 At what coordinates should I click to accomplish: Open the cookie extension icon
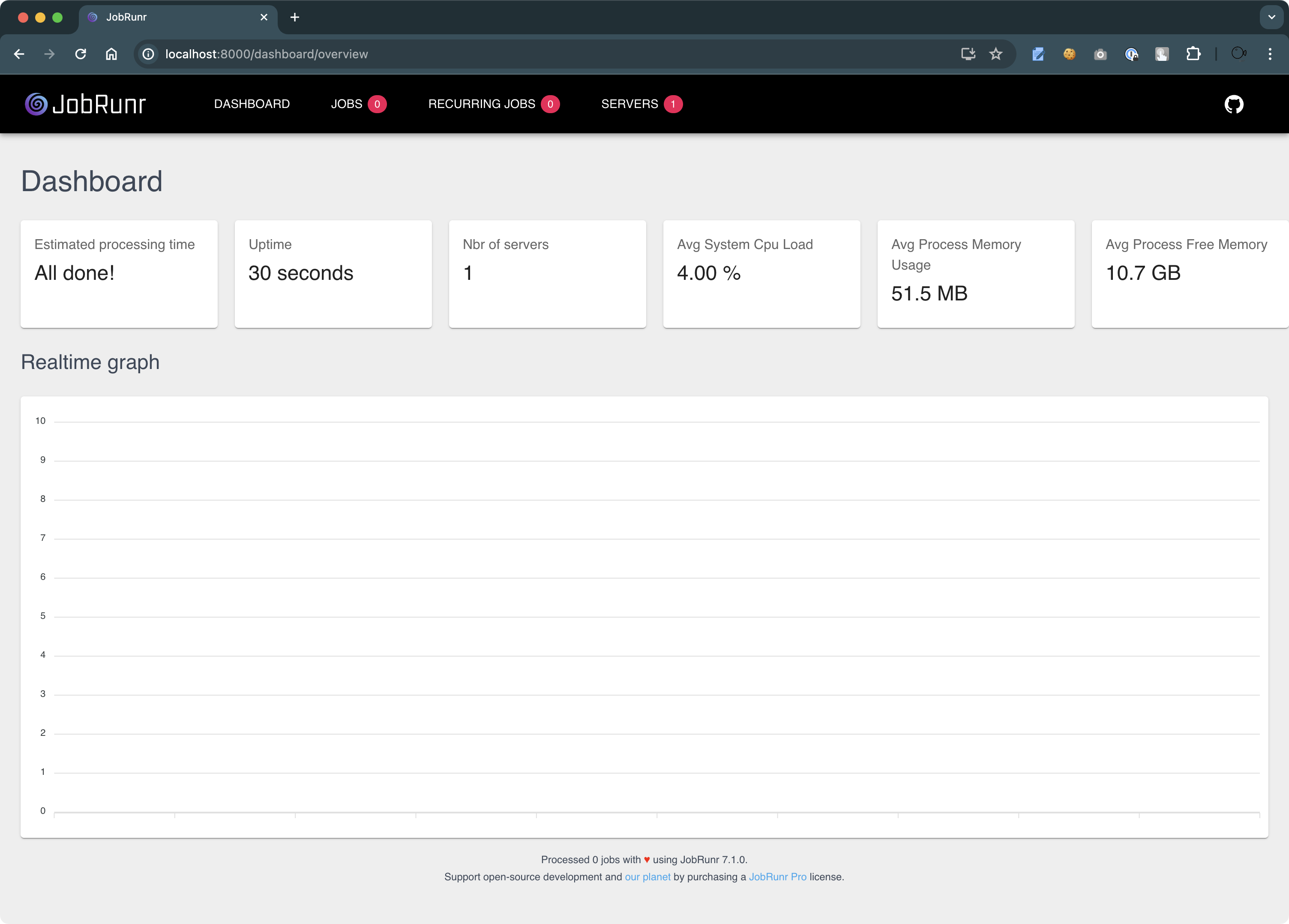[1069, 54]
